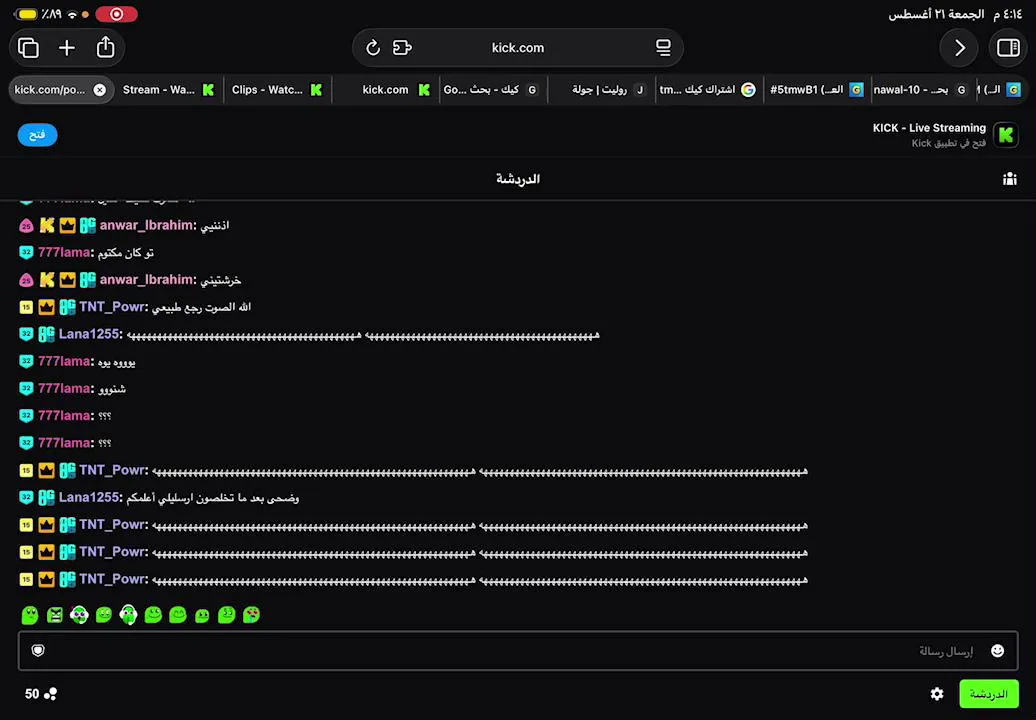This screenshot has width=1036, height=720.
Task: Tap Lana1255 on وضحى بعد ما تخلصون message
Action: tap(91, 497)
